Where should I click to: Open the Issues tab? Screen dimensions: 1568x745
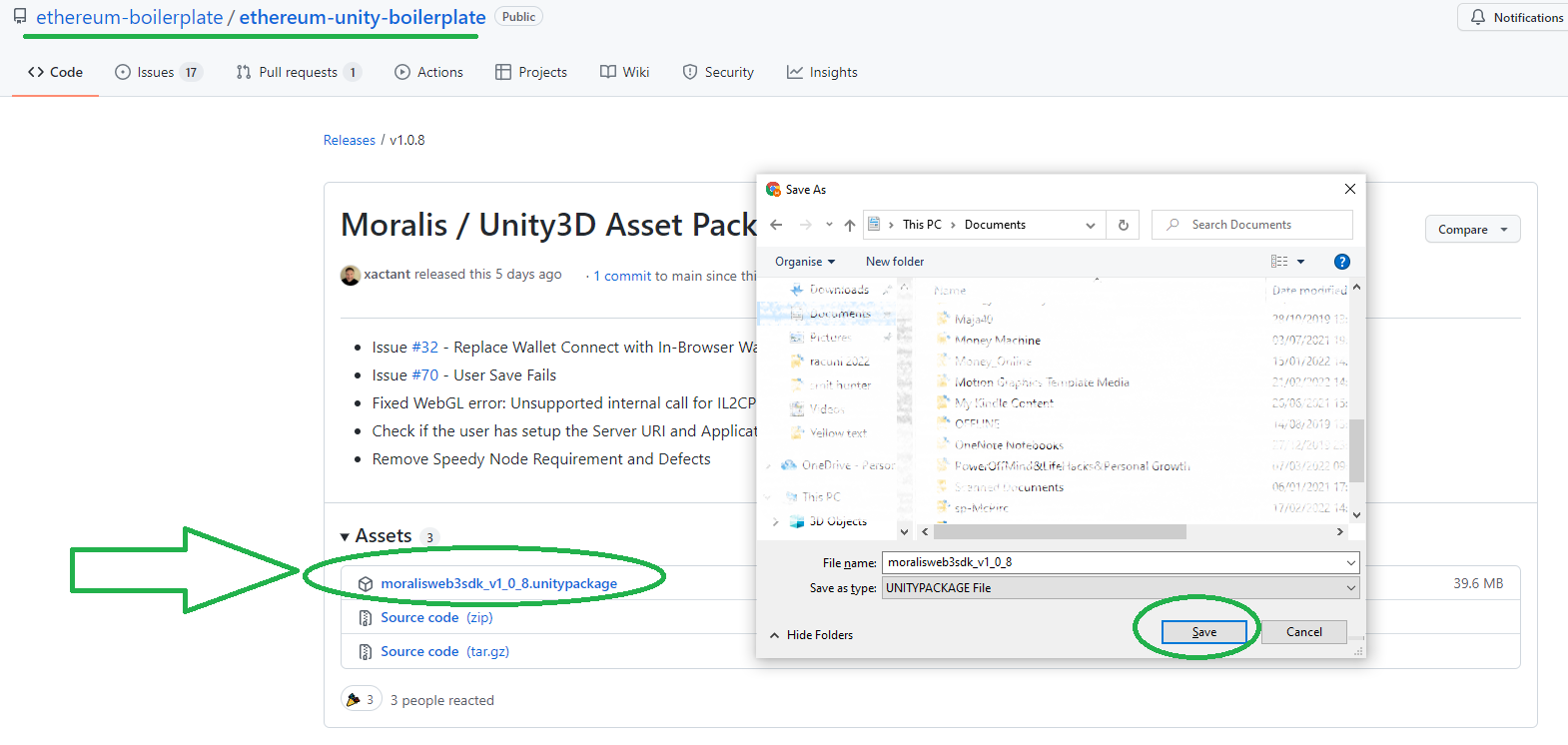(158, 72)
